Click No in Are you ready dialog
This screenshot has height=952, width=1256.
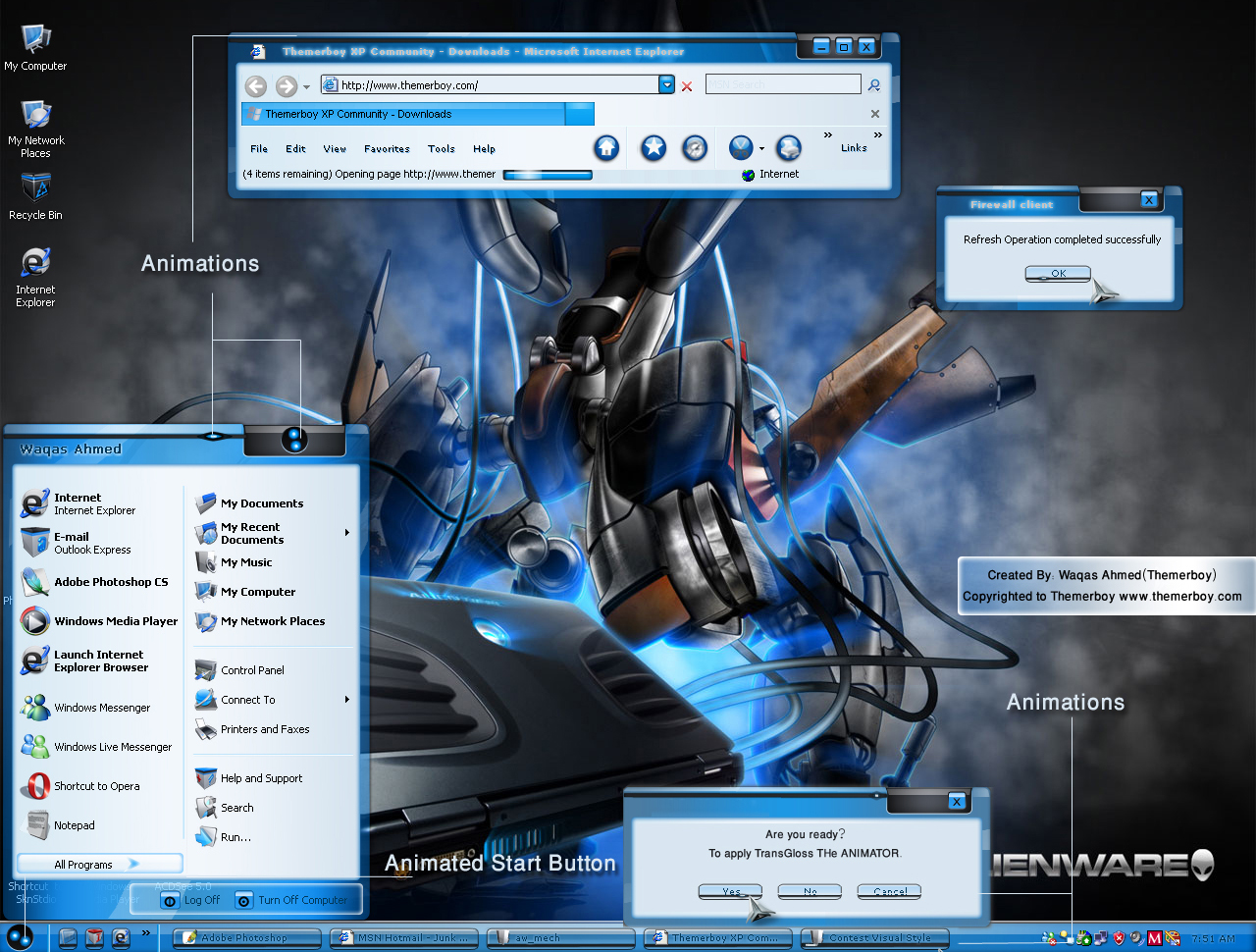tap(811, 891)
